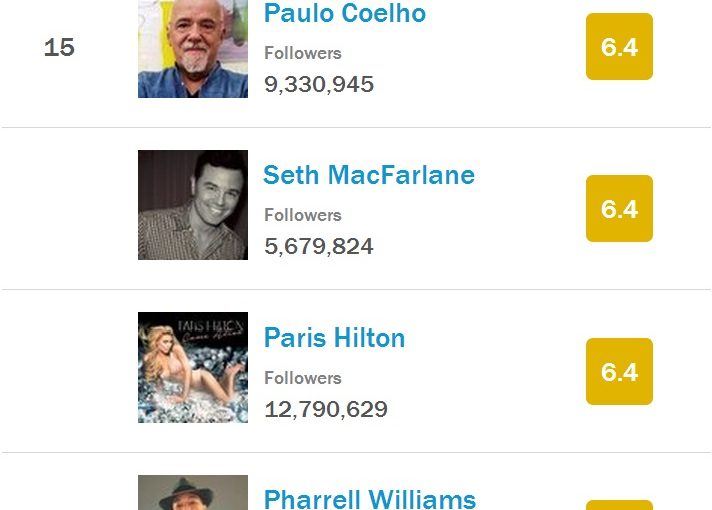Screen dimensions: 712x510
Task: Open Pharrell Williams profile link
Action: tap(370, 499)
